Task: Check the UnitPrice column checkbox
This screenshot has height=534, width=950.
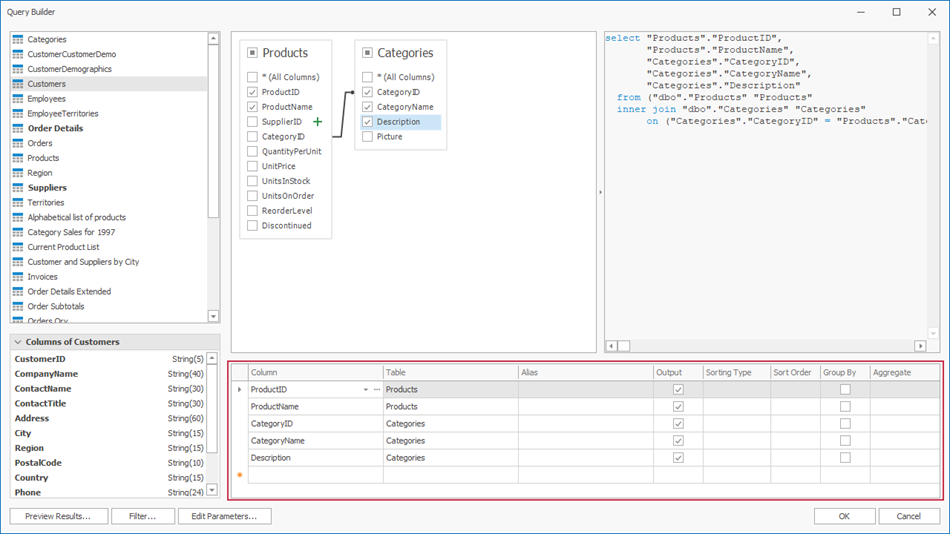Action: 253,166
